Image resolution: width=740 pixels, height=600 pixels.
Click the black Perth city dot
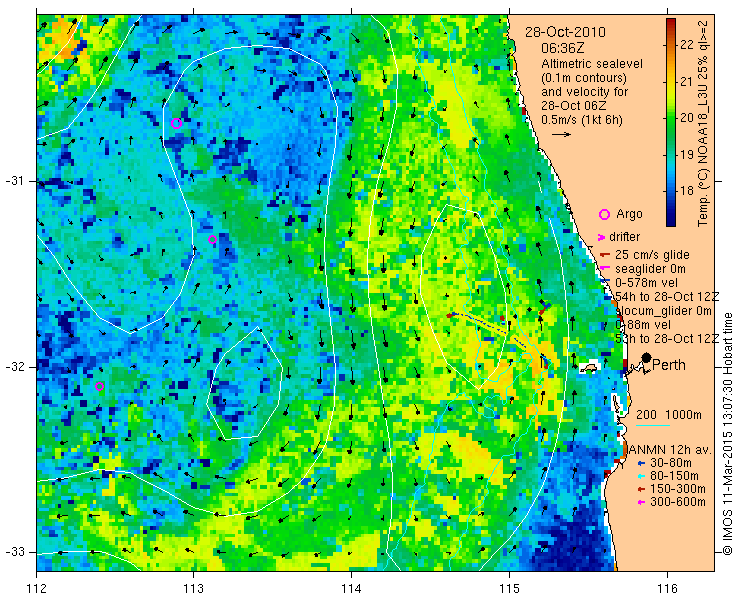coord(647,357)
